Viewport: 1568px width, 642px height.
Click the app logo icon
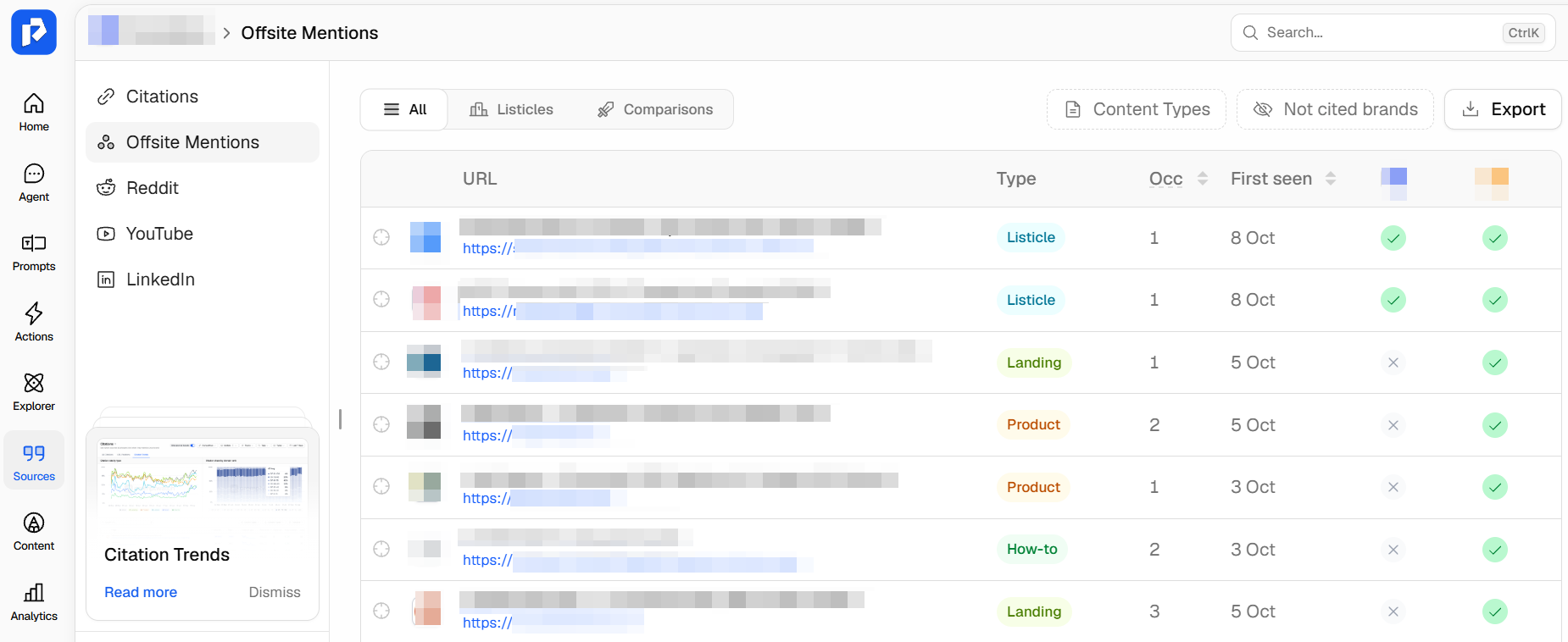pos(34,32)
